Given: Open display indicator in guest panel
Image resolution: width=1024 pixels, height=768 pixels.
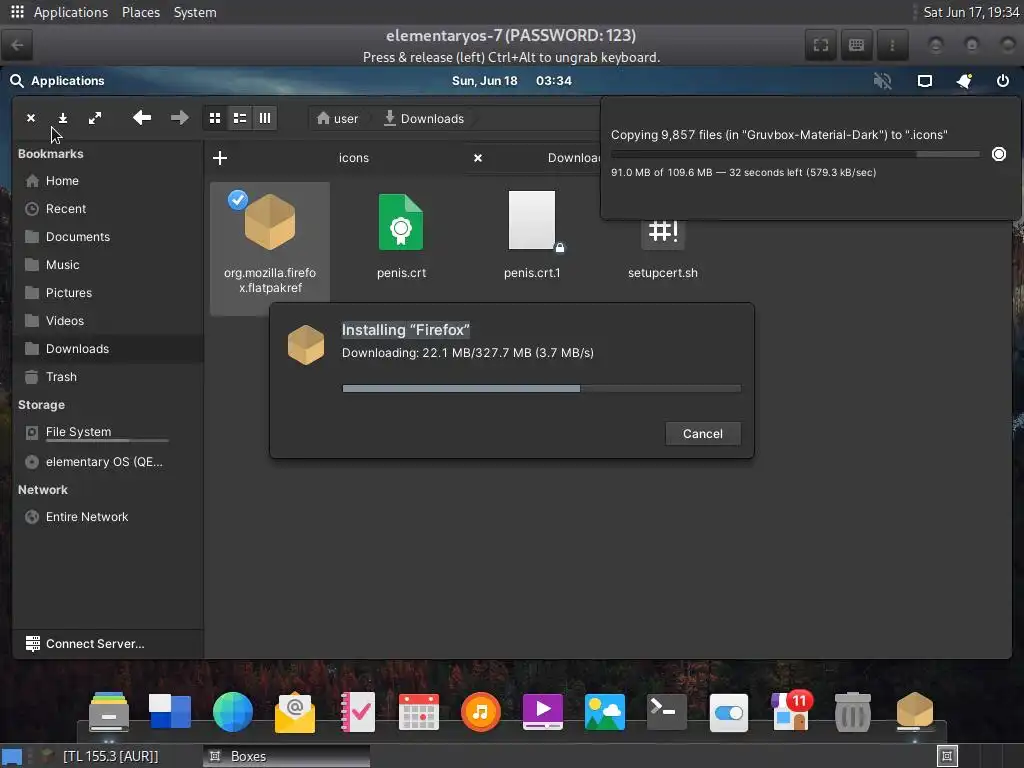Looking at the screenshot, I should pyautogui.click(x=925, y=81).
